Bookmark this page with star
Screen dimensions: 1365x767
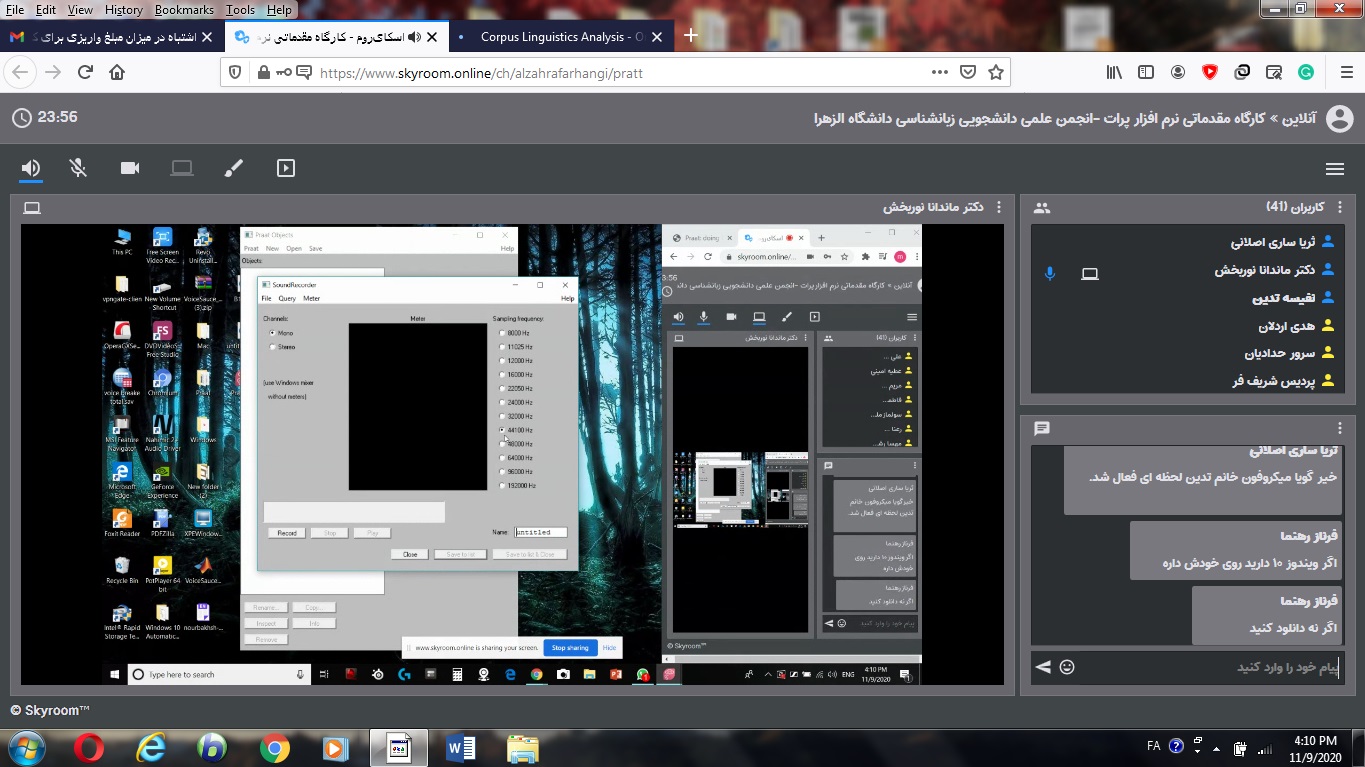pos(996,72)
